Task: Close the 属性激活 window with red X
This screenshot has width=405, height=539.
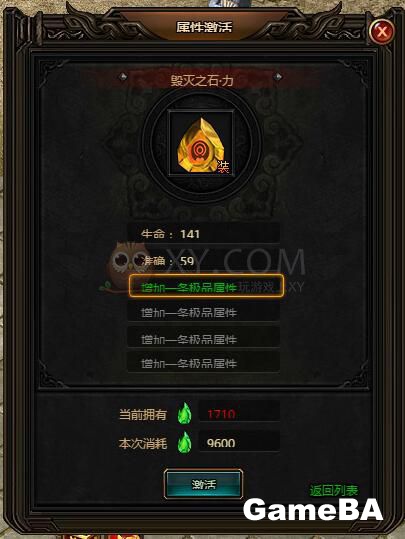Action: tap(382, 32)
